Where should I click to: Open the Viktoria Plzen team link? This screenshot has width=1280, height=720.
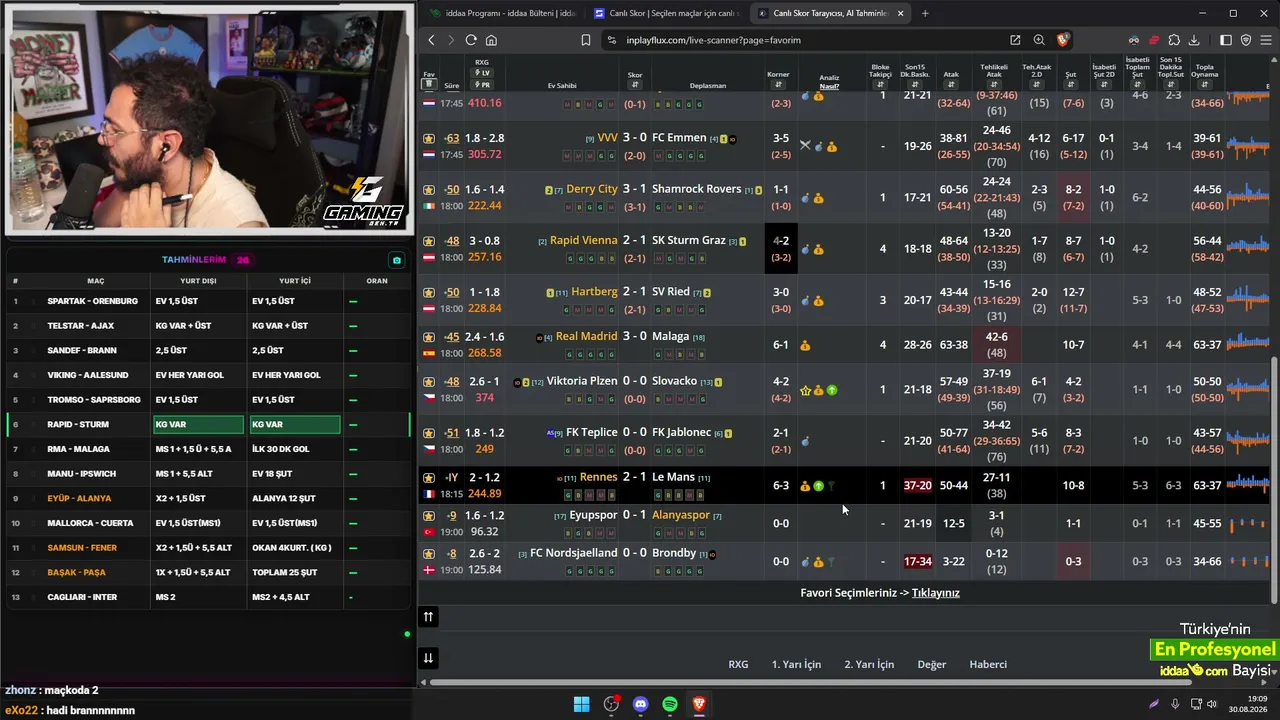[x=582, y=381]
